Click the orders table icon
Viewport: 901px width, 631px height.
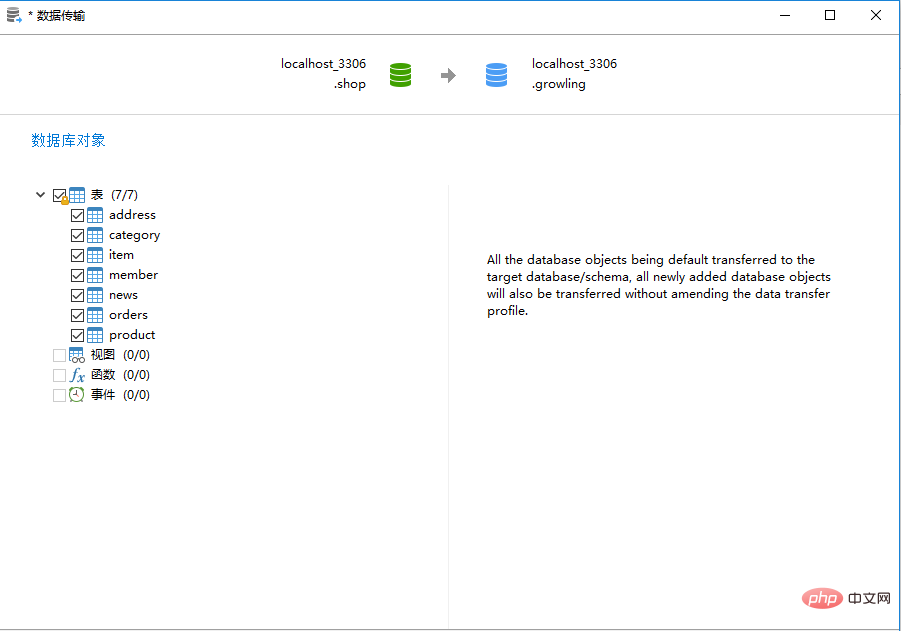pos(95,315)
